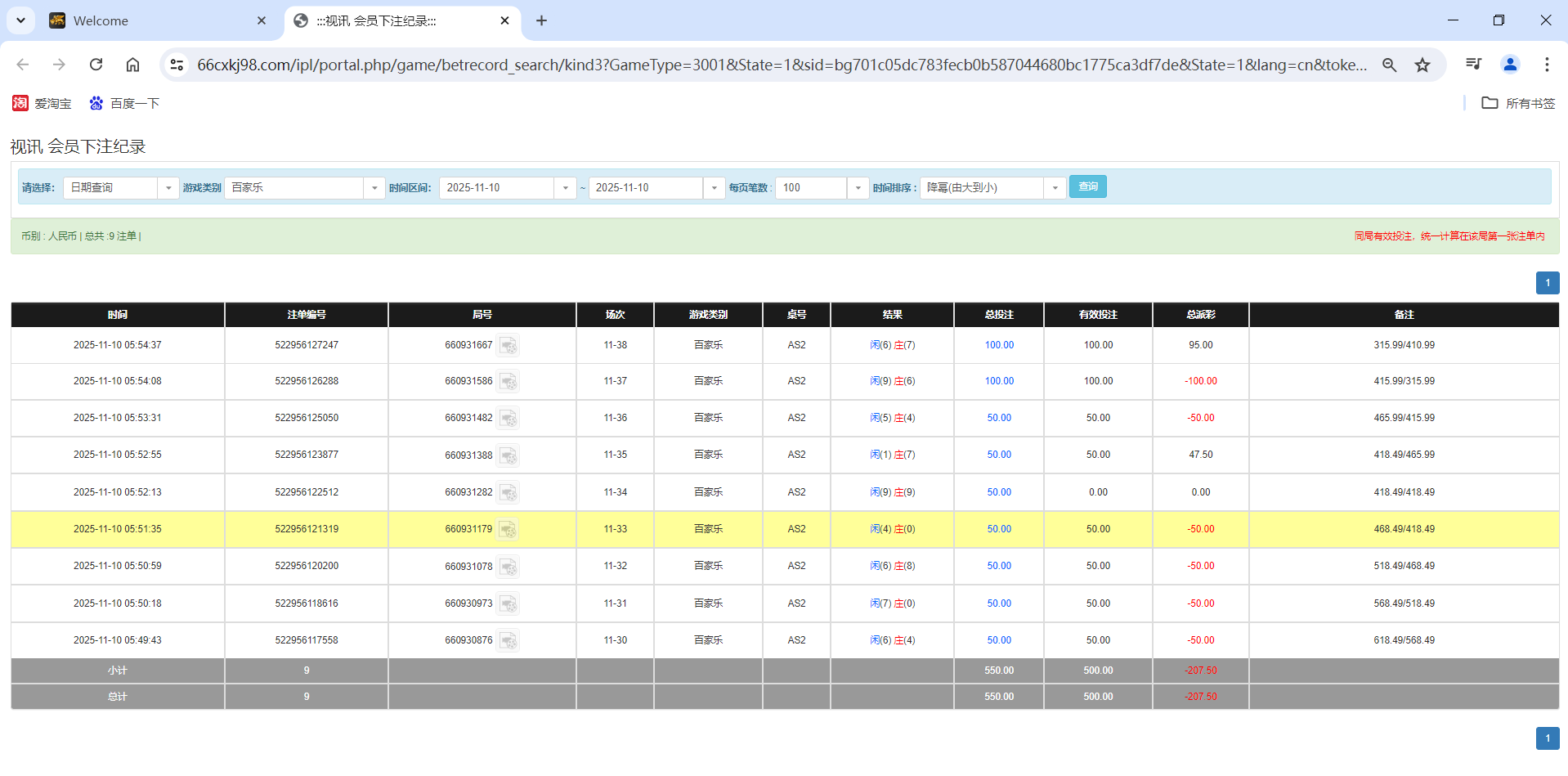
Task: Click the blue 100.00 bet amount link
Action: pos(998,344)
